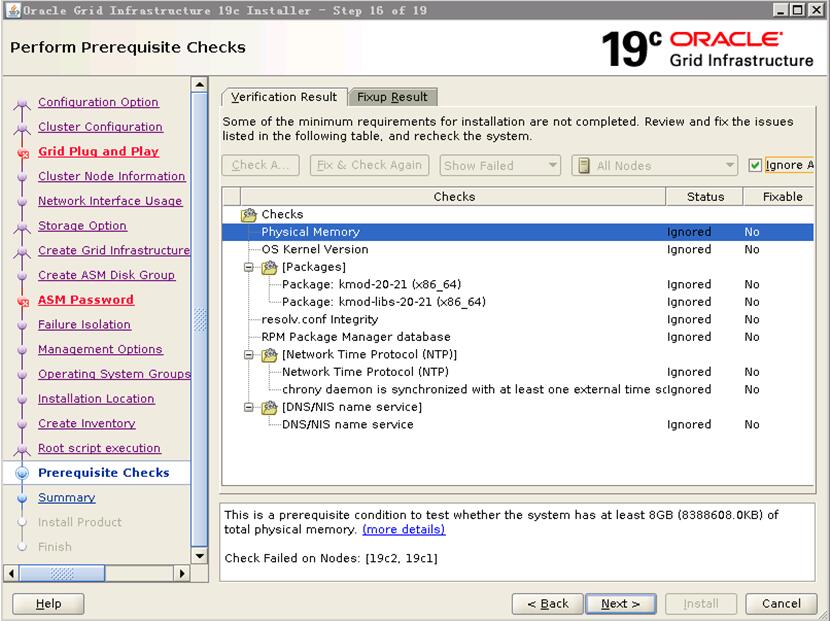This screenshot has width=830, height=621.
Task: Select the RPM Package Manager database check
Action: point(518,337)
